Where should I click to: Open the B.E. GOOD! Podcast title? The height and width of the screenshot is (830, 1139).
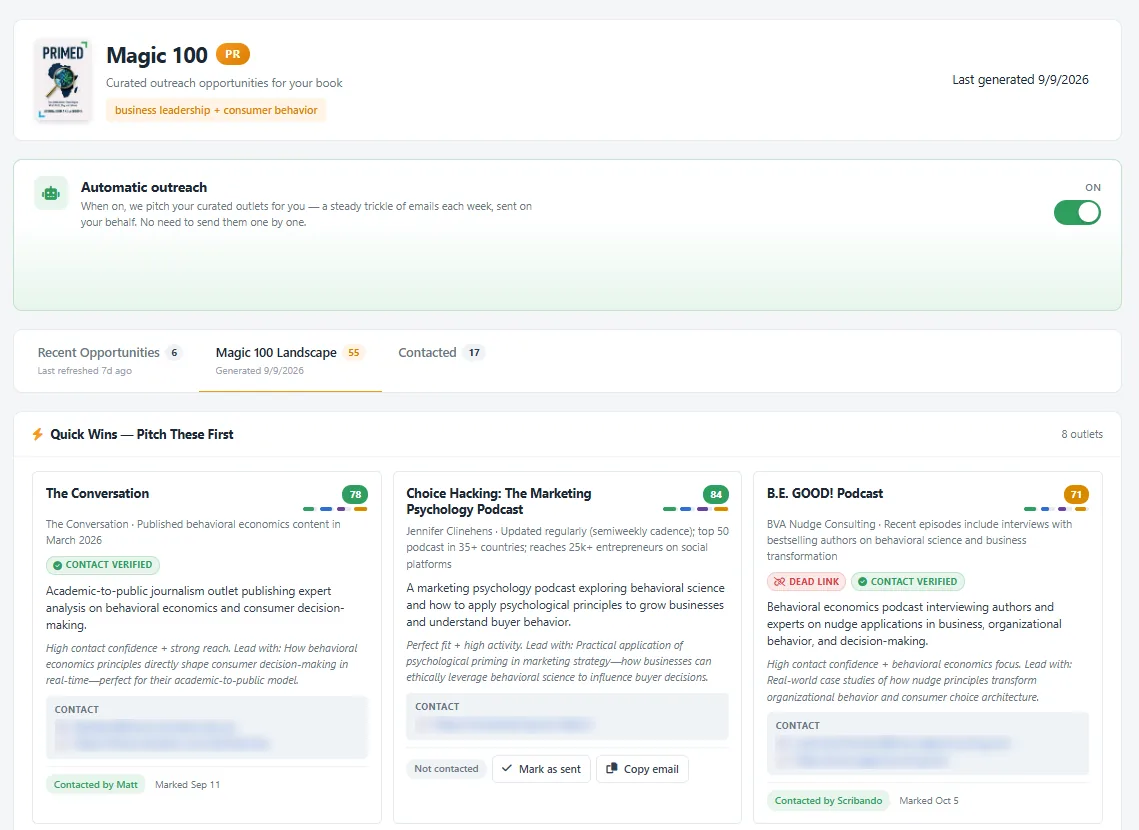point(825,494)
